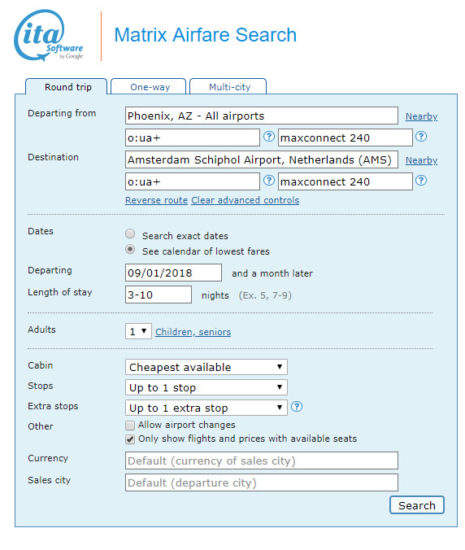The height and width of the screenshot is (550, 465).
Task: Click the ITA Software logo
Action: pyautogui.click(x=49, y=36)
